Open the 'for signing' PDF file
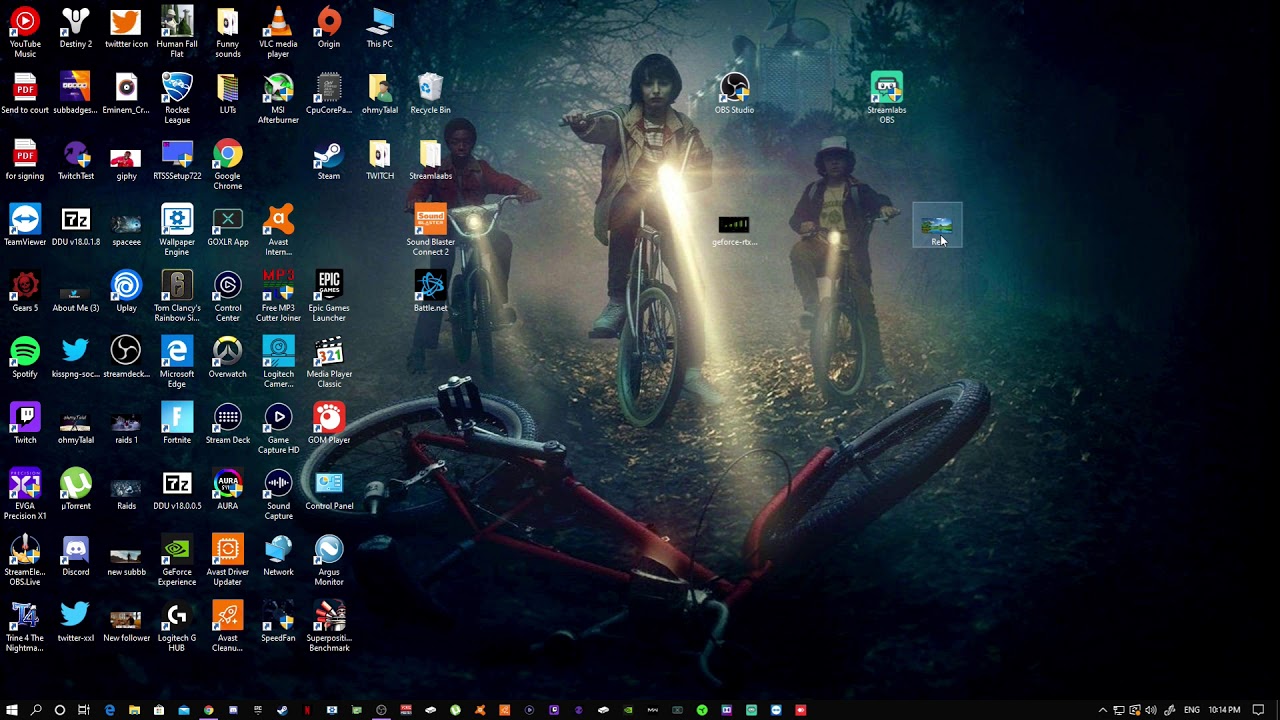This screenshot has width=1280, height=720. 25,160
